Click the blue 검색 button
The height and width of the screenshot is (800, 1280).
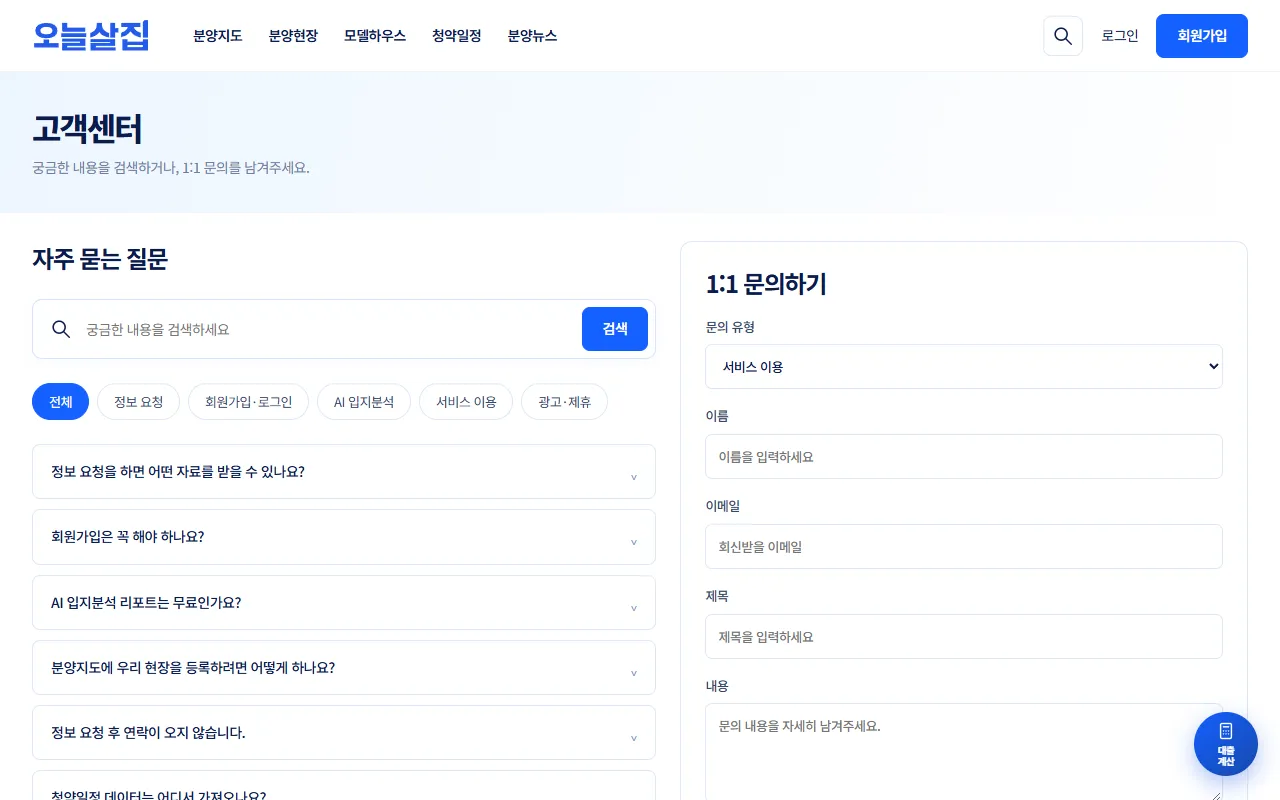pos(615,329)
